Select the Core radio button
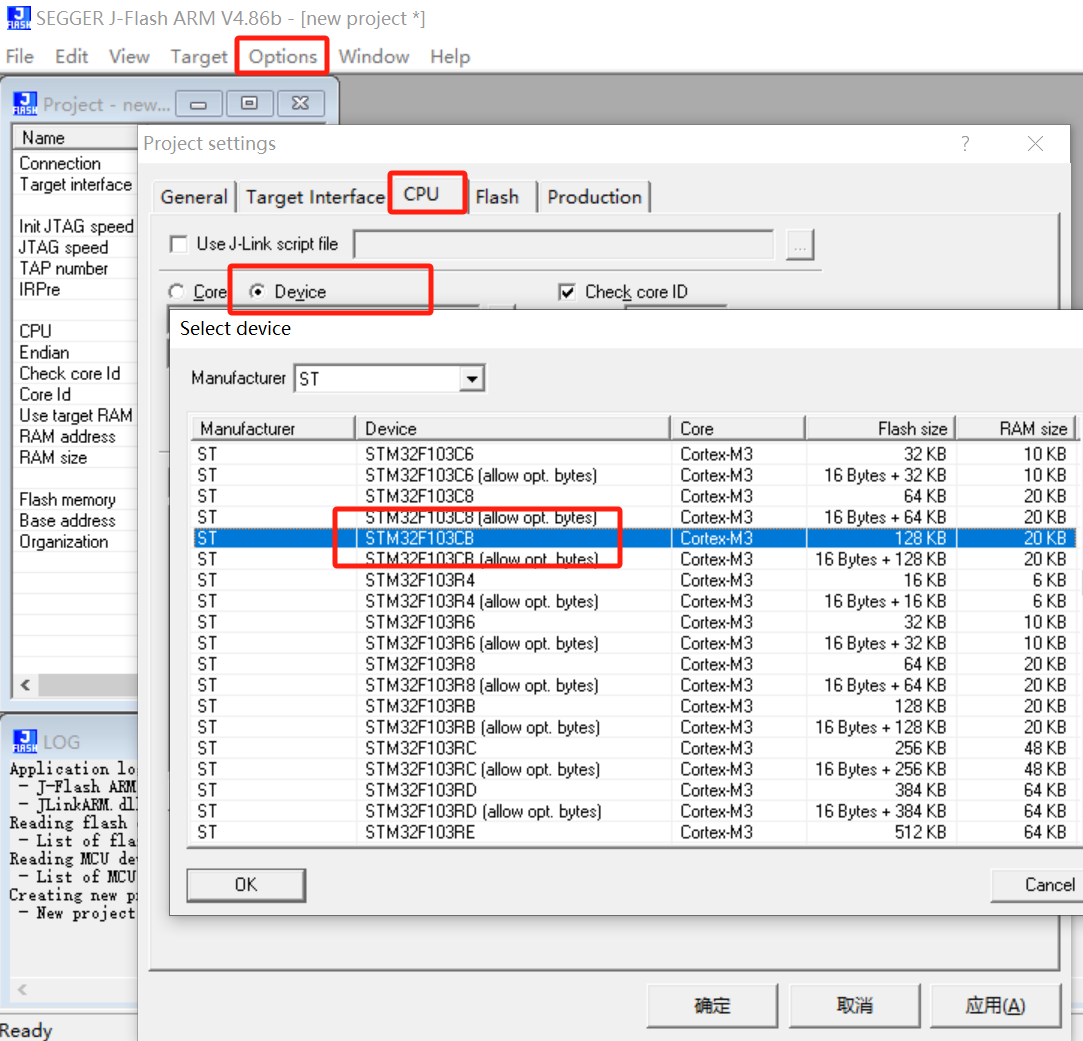Viewport: 1083px width, 1041px height. tap(177, 292)
